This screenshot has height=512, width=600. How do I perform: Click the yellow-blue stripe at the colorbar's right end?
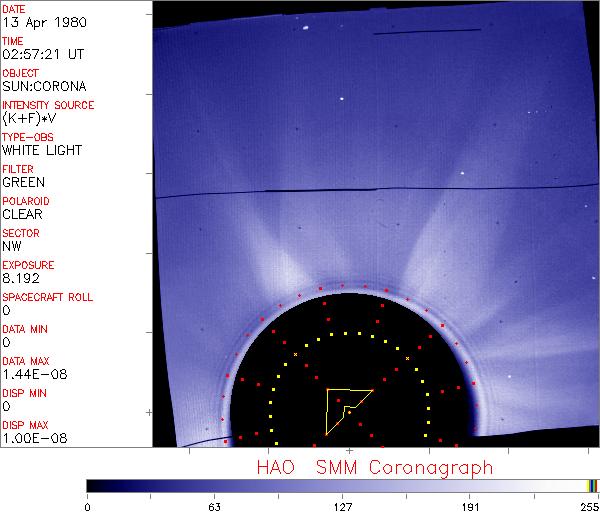tap(592, 485)
